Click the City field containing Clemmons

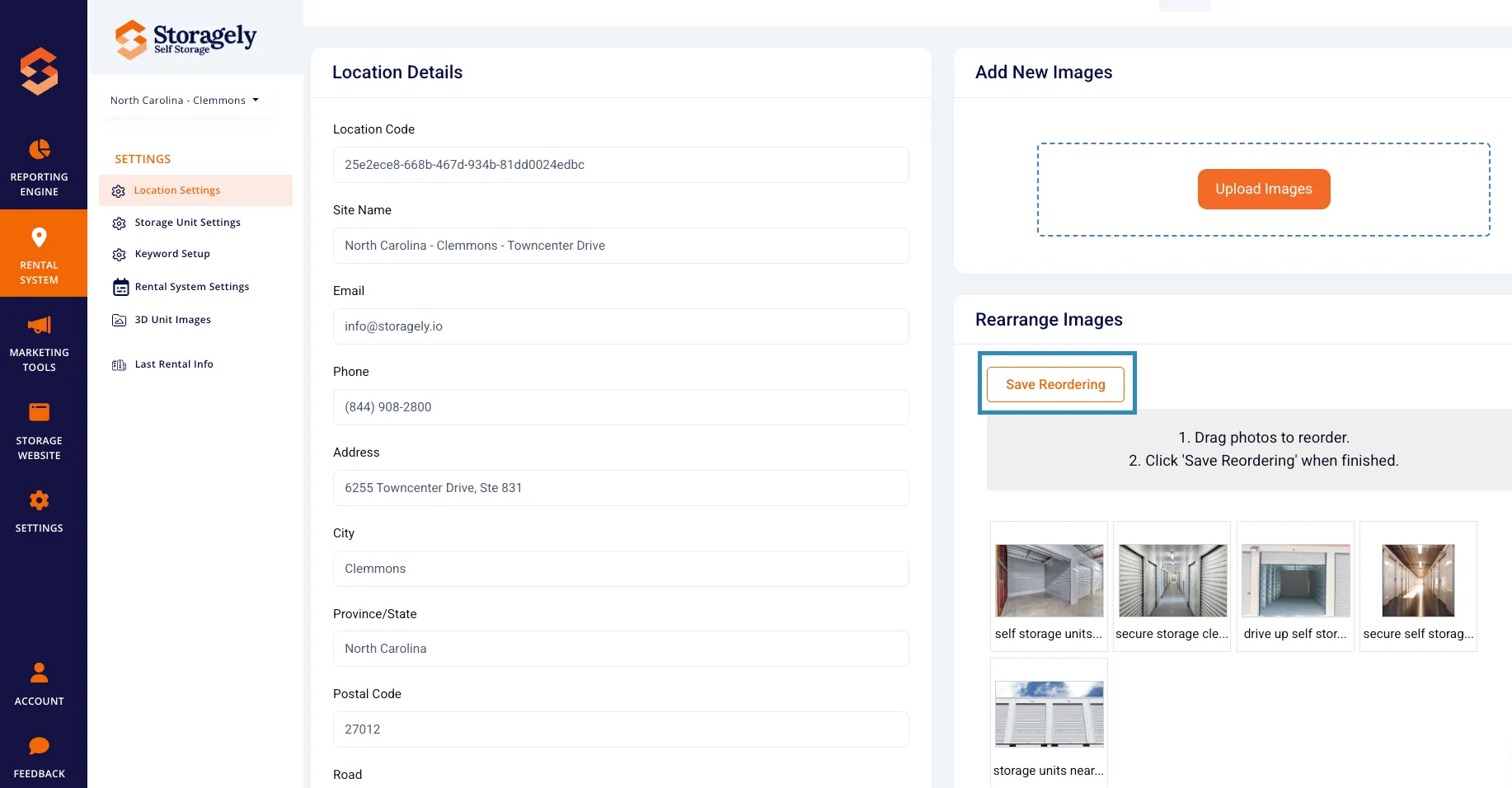tap(621, 569)
